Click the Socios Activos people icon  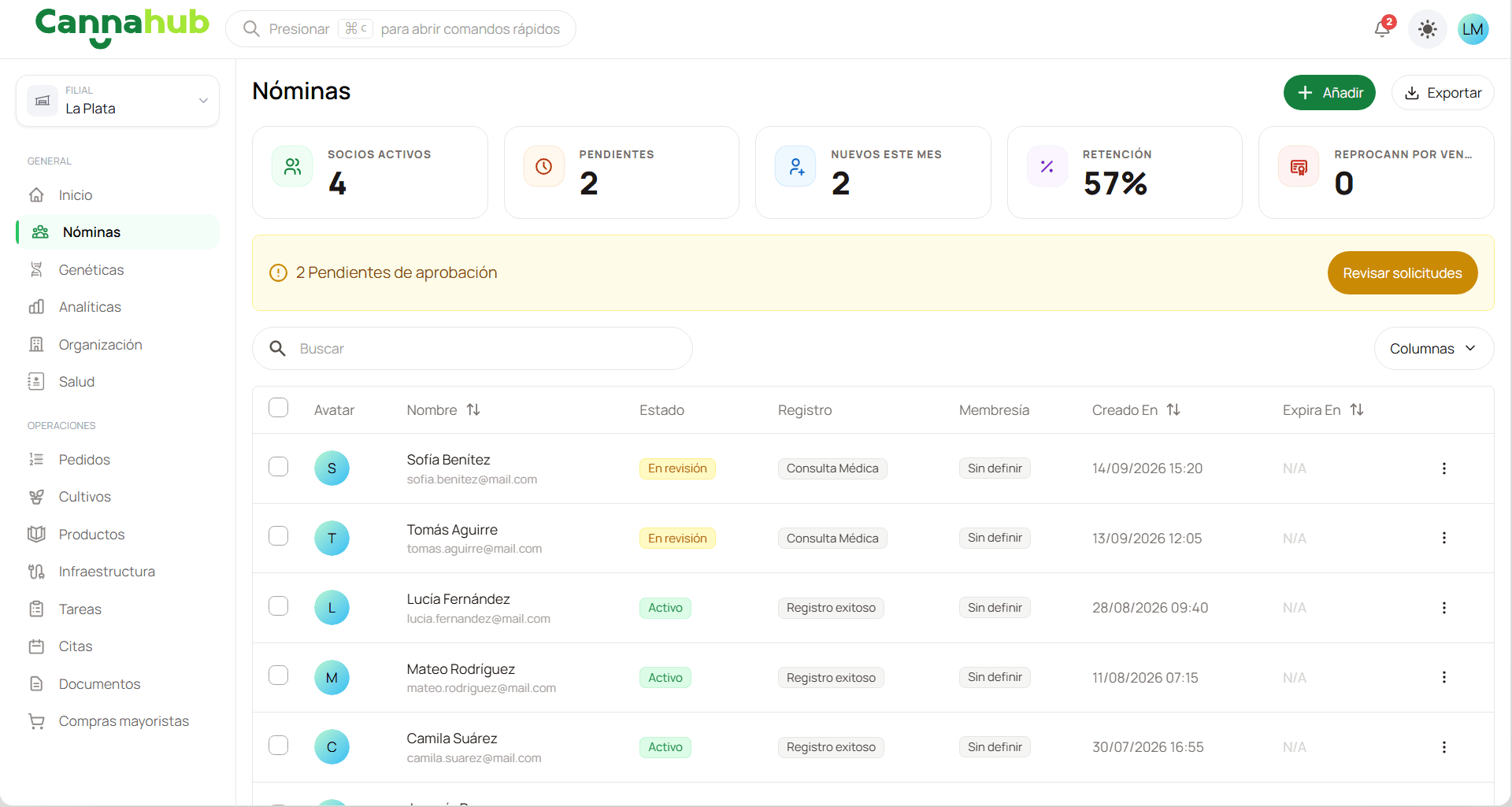(x=292, y=166)
